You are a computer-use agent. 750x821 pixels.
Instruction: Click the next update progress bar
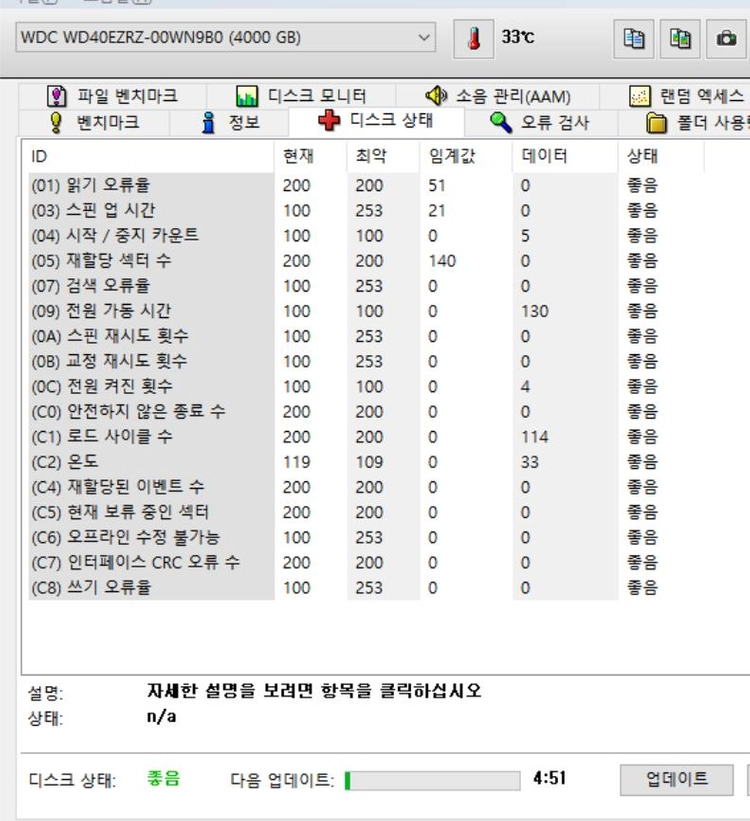coord(432,781)
